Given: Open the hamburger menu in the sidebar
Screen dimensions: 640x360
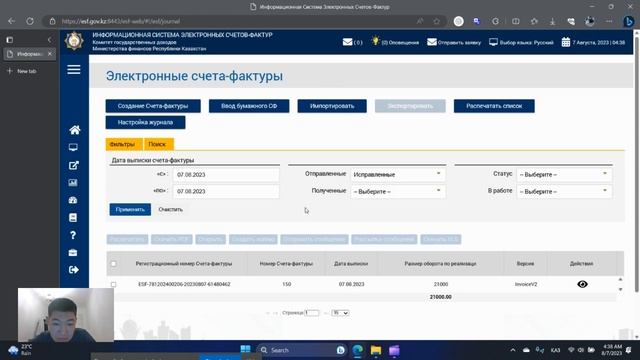Looking at the screenshot, I should (74, 70).
